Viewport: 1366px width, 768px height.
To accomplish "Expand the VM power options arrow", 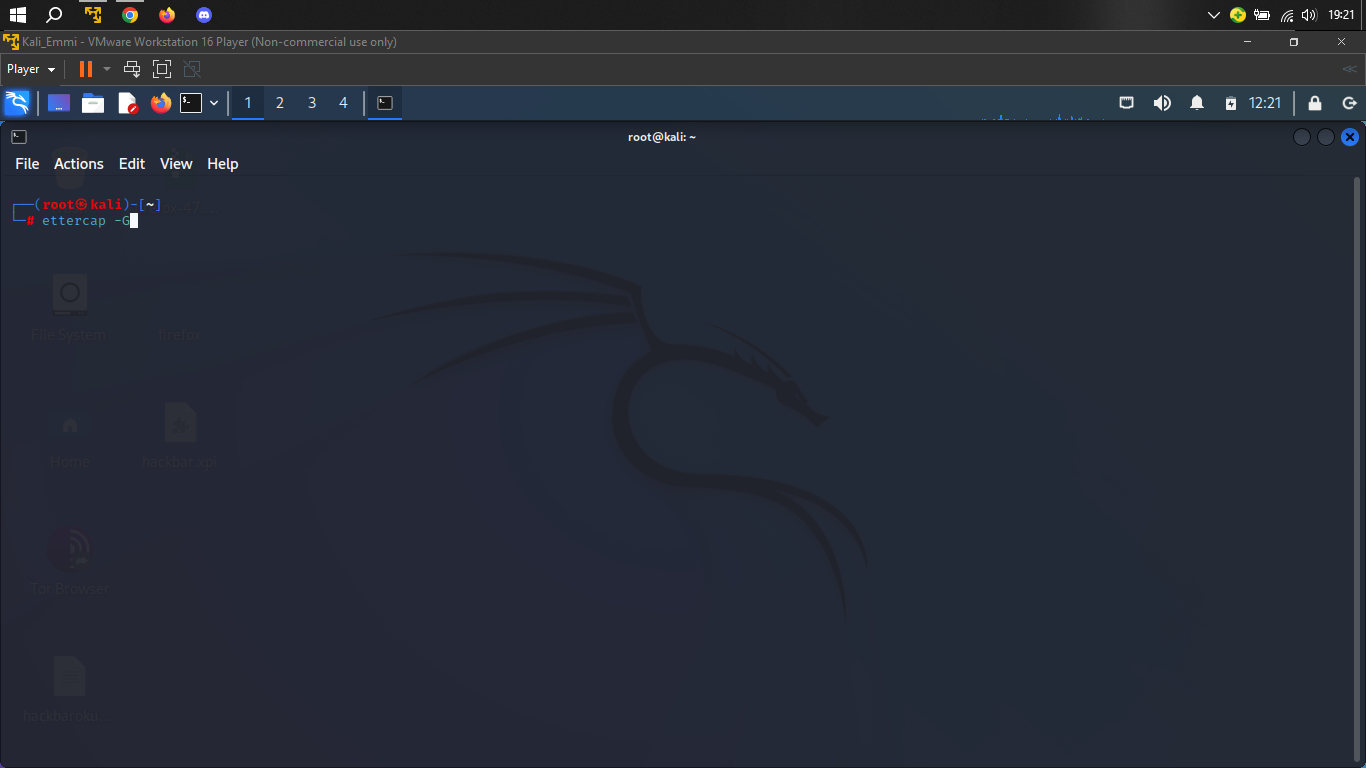I will click(x=107, y=69).
